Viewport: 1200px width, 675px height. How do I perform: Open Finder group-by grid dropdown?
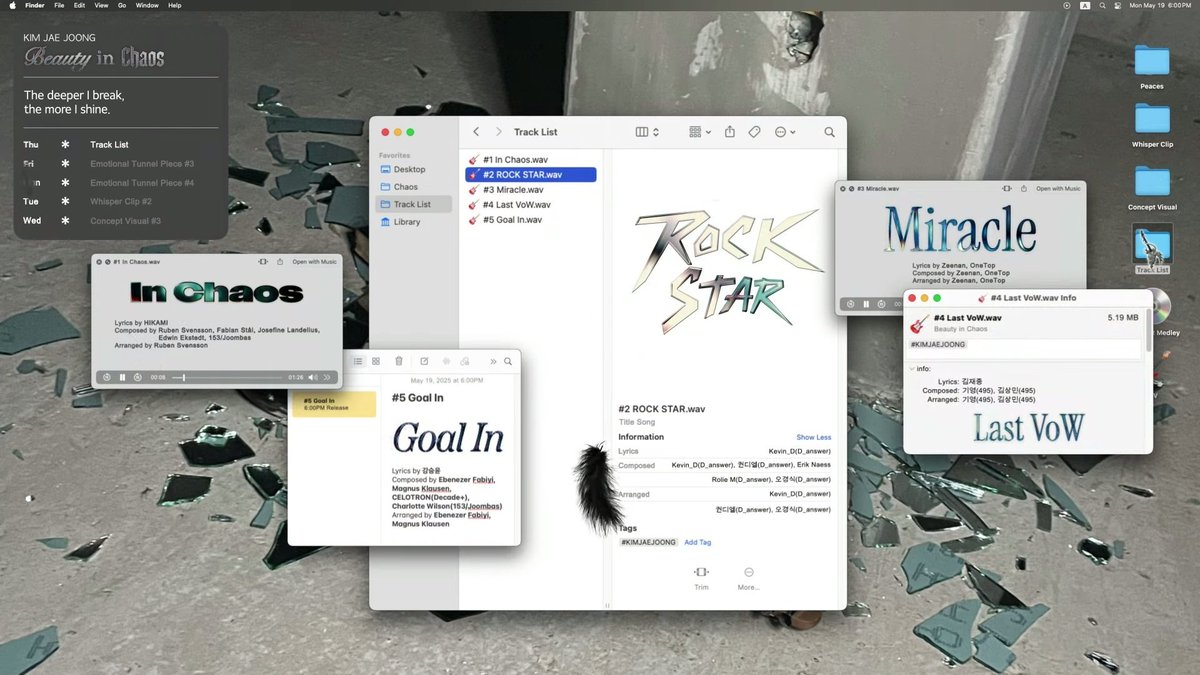(700, 132)
